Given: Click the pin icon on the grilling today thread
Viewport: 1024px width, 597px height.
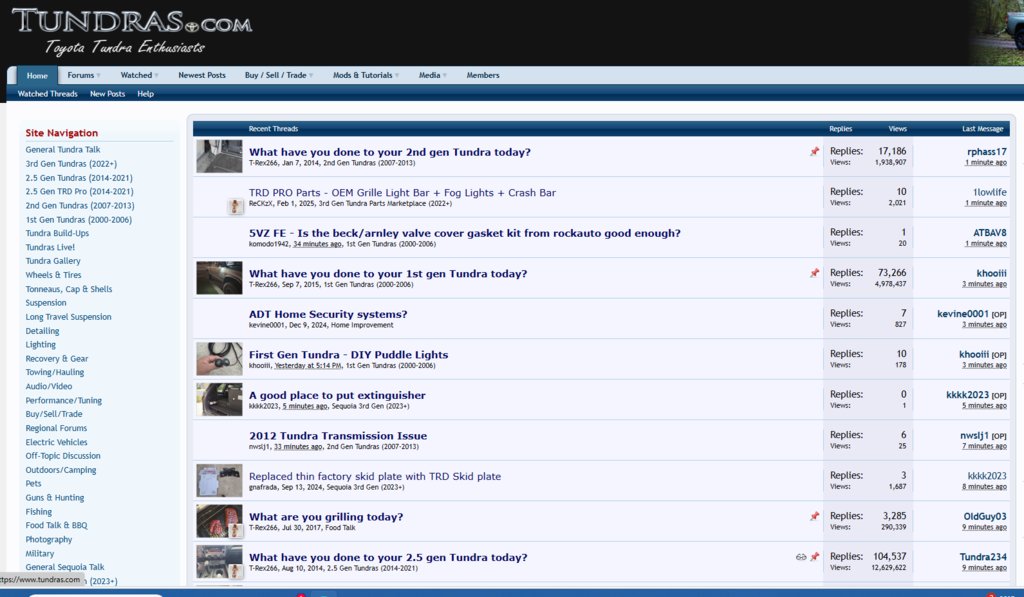Looking at the screenshot, I should (x=814, y=516).
